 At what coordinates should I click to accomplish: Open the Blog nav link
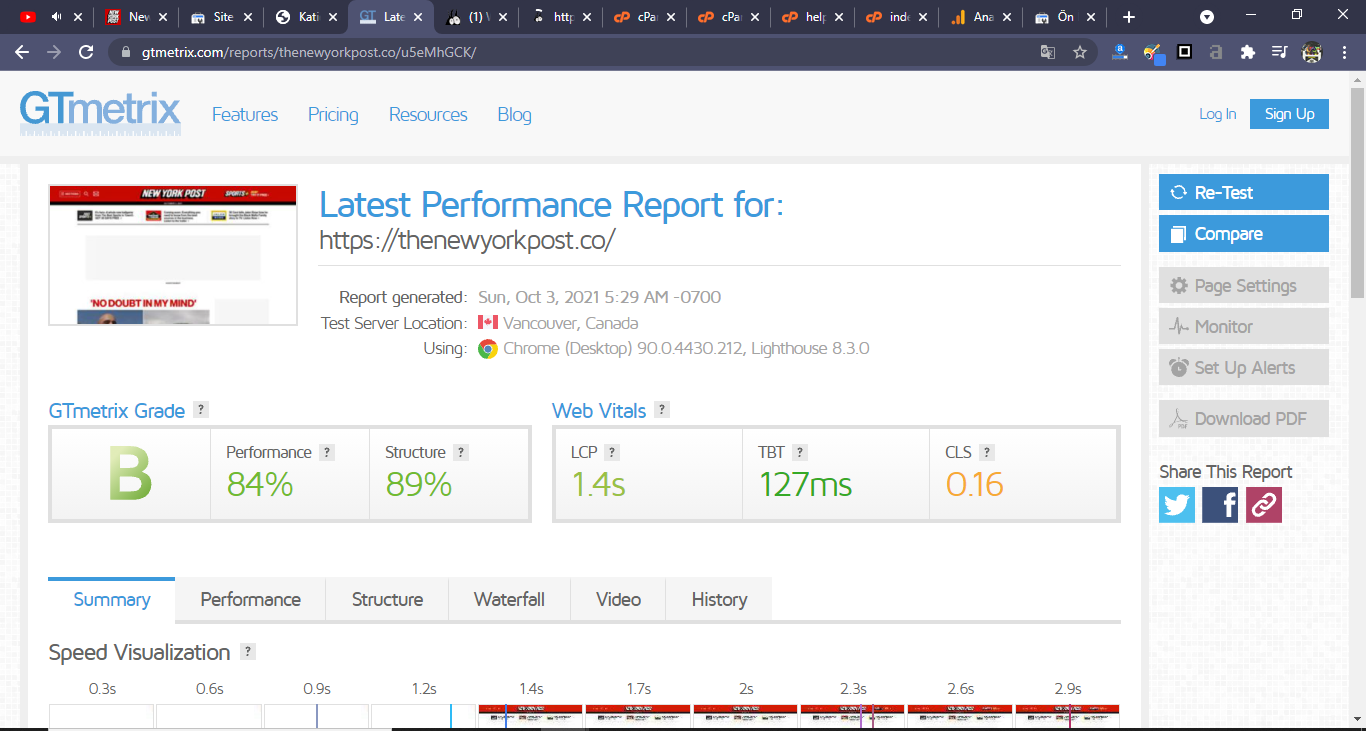tap(515, 115)
